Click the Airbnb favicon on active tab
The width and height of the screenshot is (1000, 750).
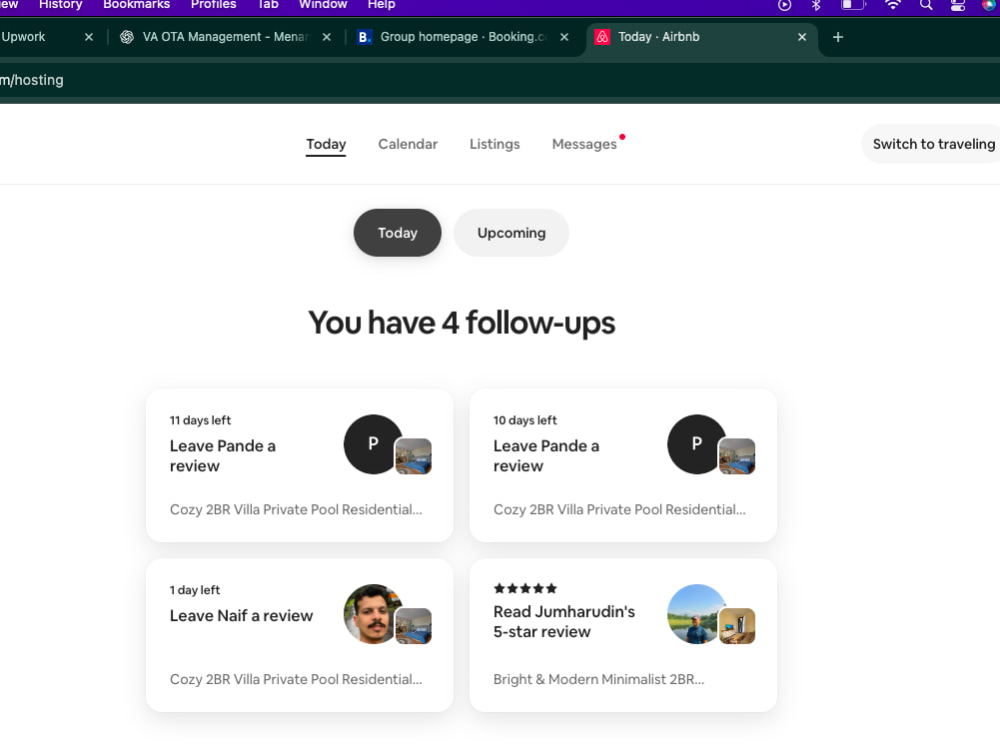coord(602,37)
